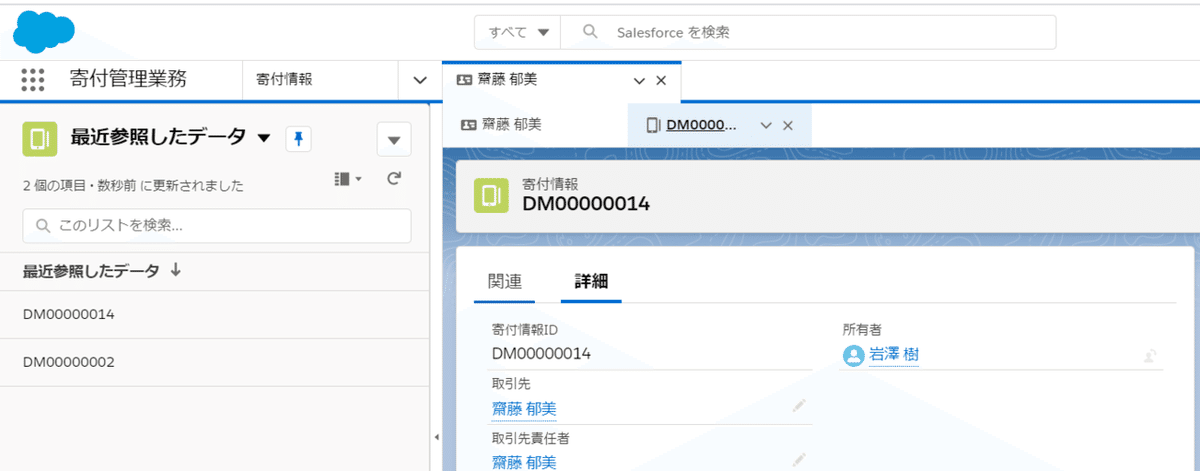Viewport: 1200px width, 471px height.
Task: Click the record title DM00000014 in header
Action: click(586, 204)
